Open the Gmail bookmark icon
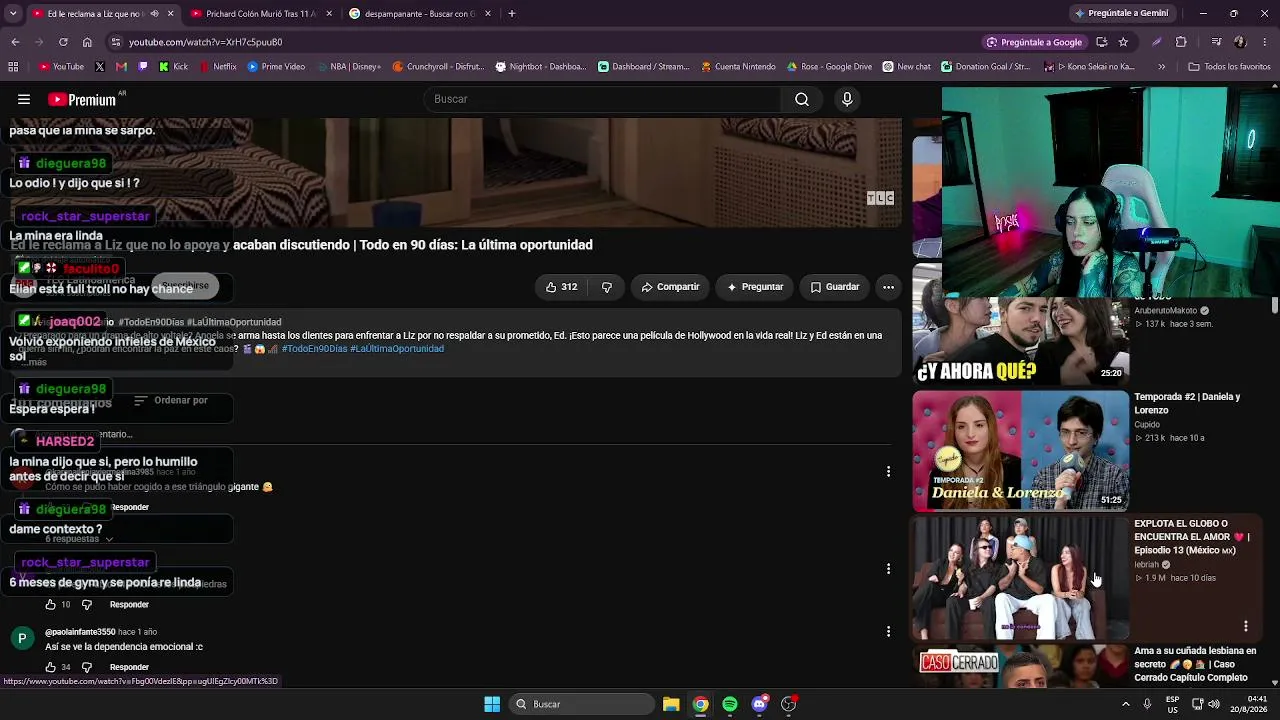Screen dimensions: 1280x720 tap(121, 67)
